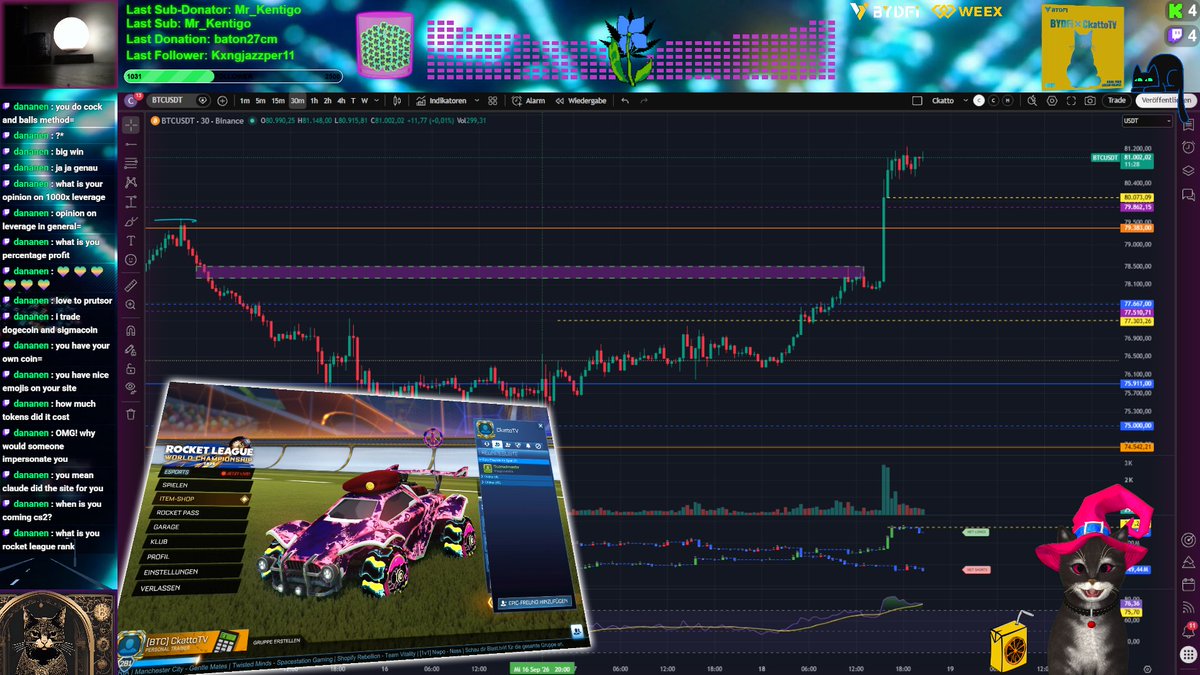Open the Trade panel button
Image resolution: width=1200 pixels, height=675 pixels.
pyautogui.click(x=1117, y=100)
